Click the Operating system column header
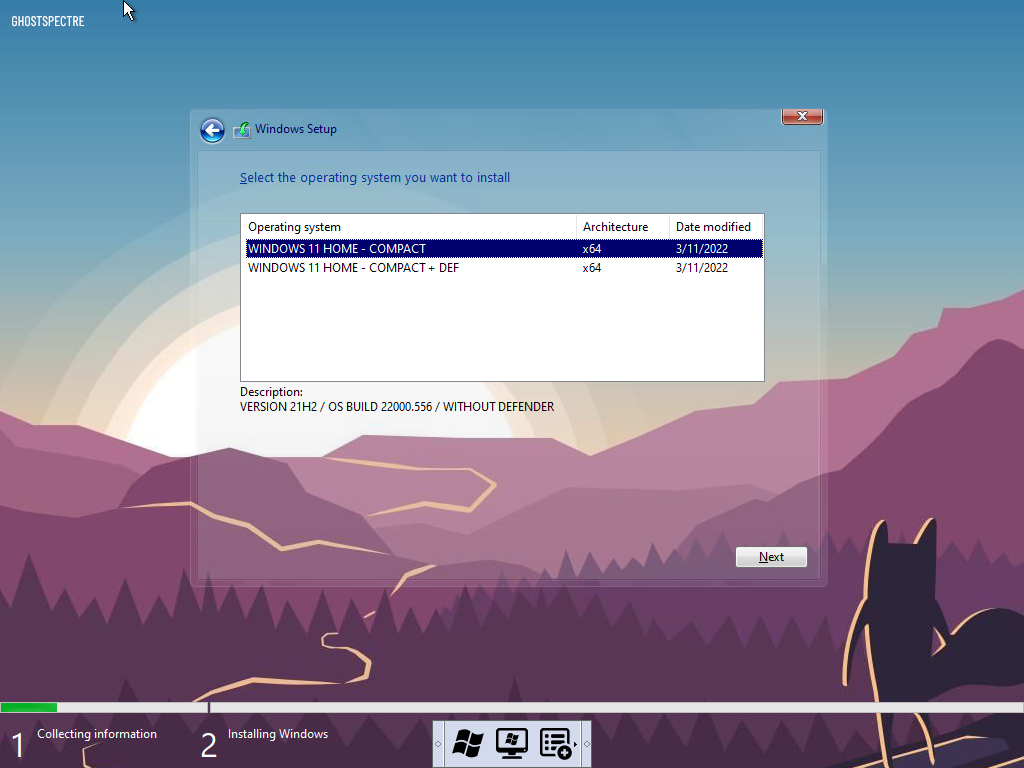Viewport: 1024px width, 768px height. (x=409, y=227)
